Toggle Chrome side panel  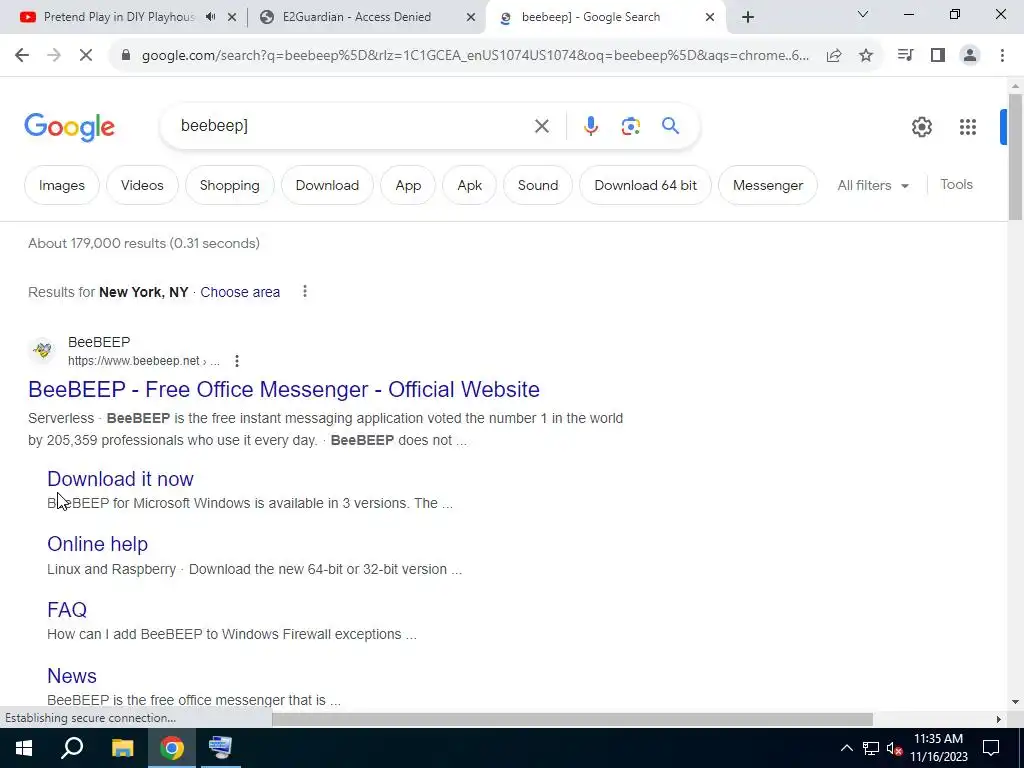pyautogui.click(x=938, y=56)
